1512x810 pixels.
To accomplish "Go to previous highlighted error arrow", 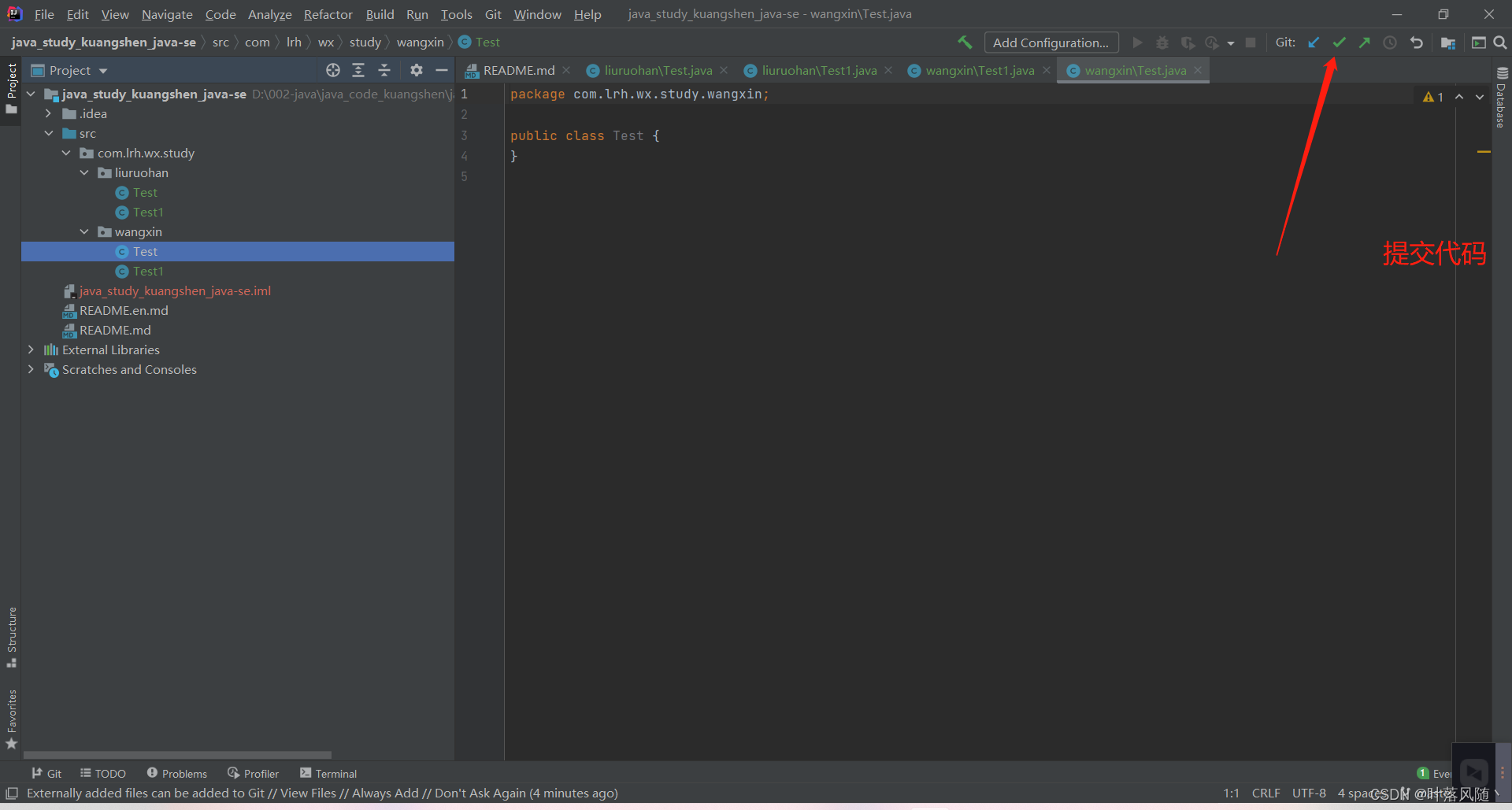I will click(1459, 97).
